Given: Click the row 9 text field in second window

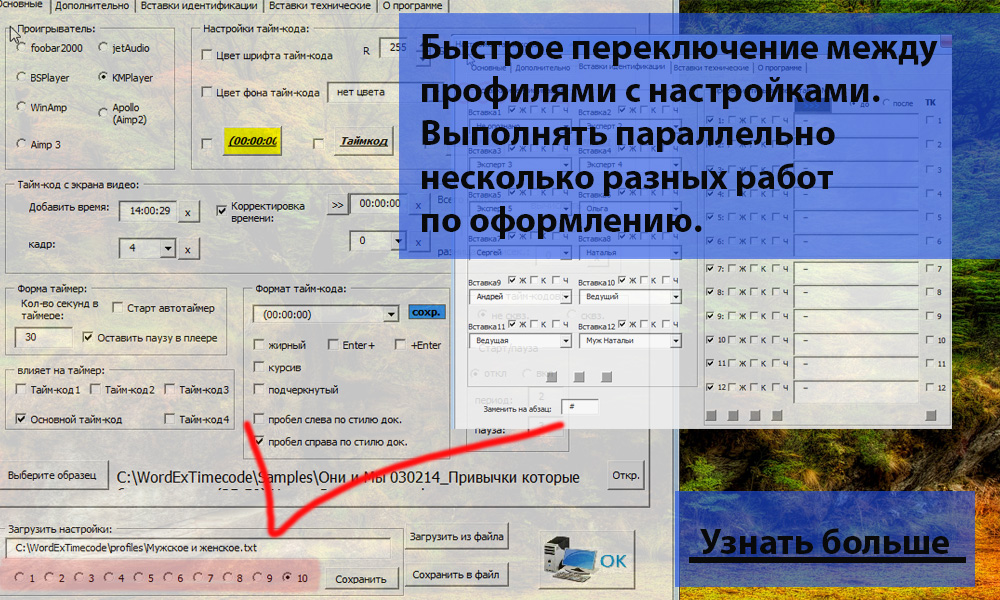Looking at the screenshot, I should pyautogui.click(x=856, y=317).
